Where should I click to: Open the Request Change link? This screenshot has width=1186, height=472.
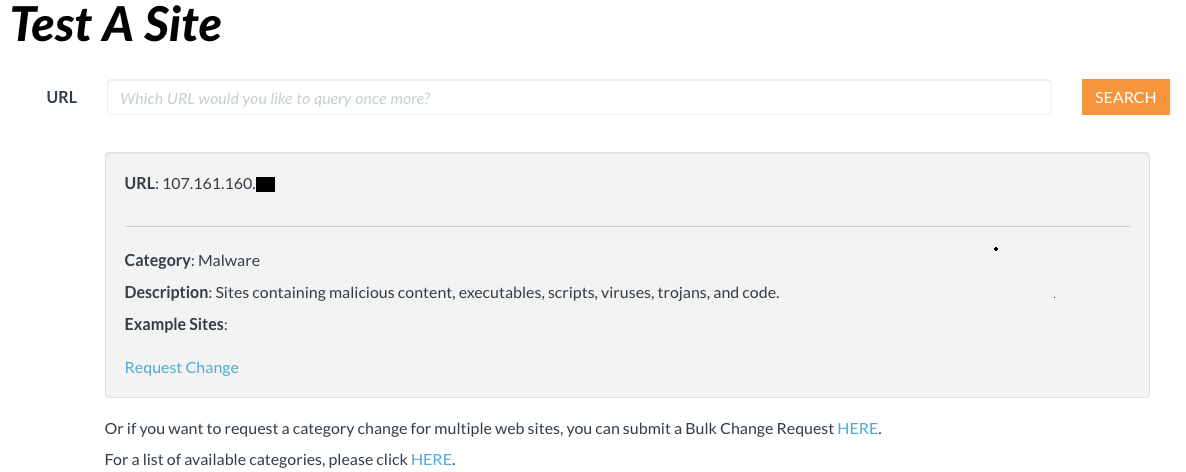pos(181,367)
